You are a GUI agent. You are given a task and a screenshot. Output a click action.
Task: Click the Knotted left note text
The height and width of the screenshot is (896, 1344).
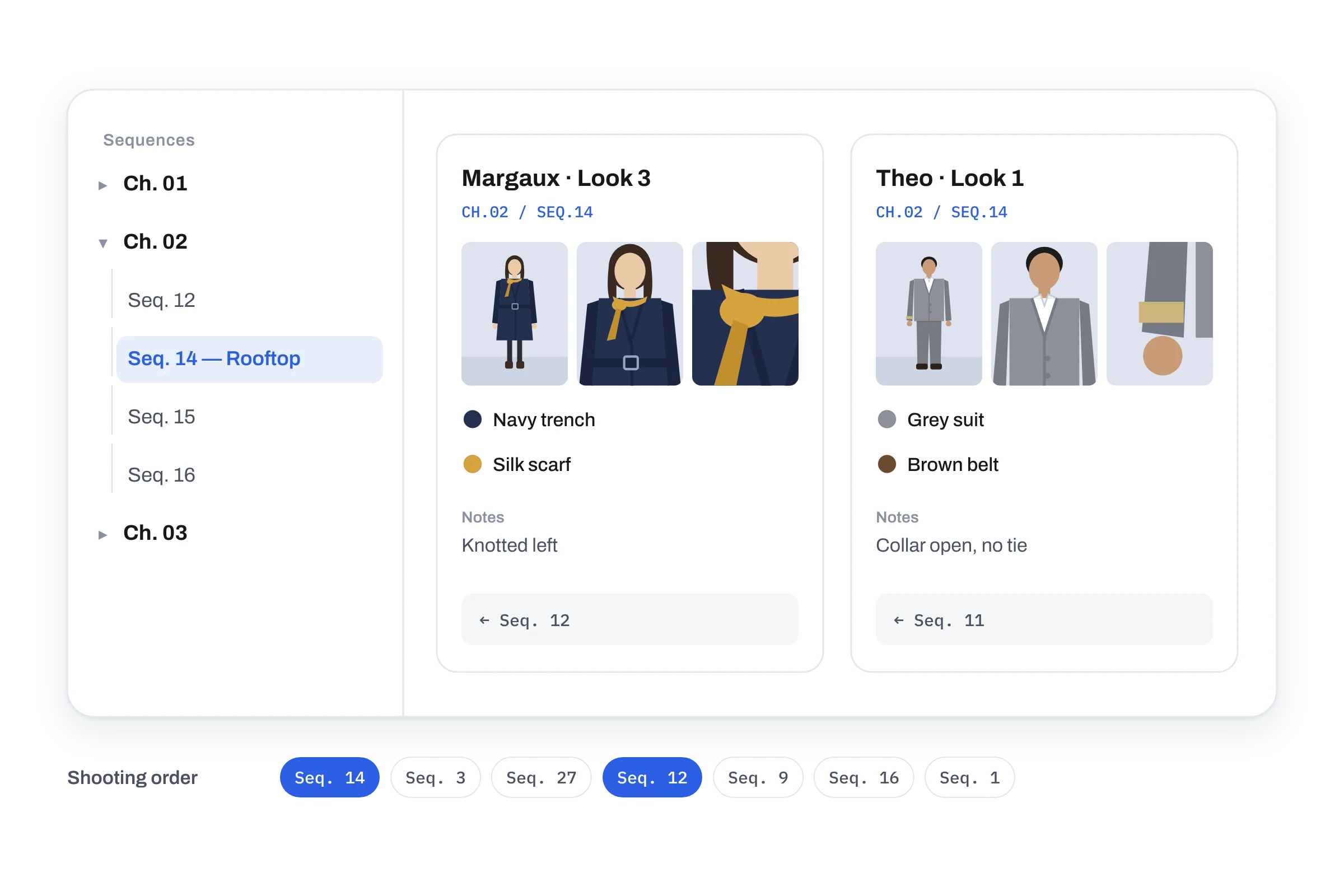[509, 545]
